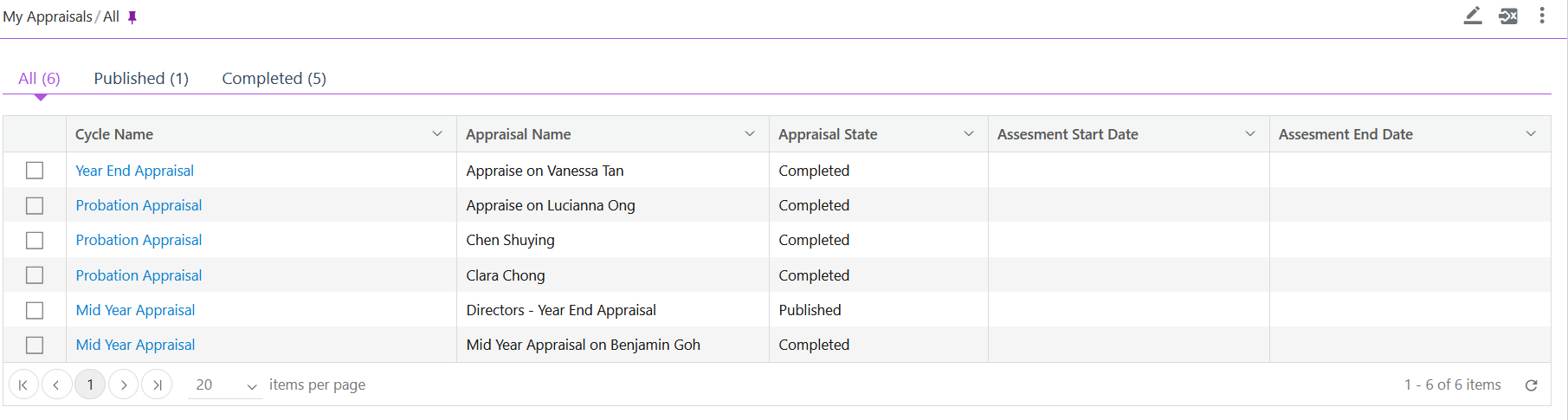Screen dimensions: 1568x420
Task: Open the three-dot more options menu
Action: [1542, 16]
